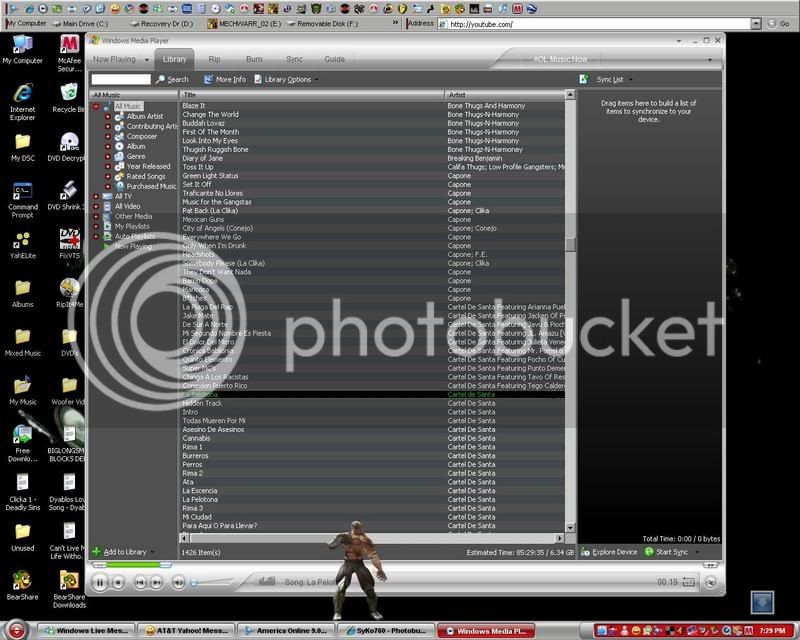Click the library search input field
Screen dimensions: 800x640
[121, 79]
